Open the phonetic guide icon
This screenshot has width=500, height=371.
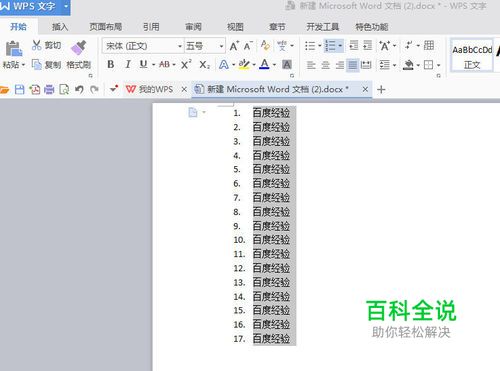(282, 46)
